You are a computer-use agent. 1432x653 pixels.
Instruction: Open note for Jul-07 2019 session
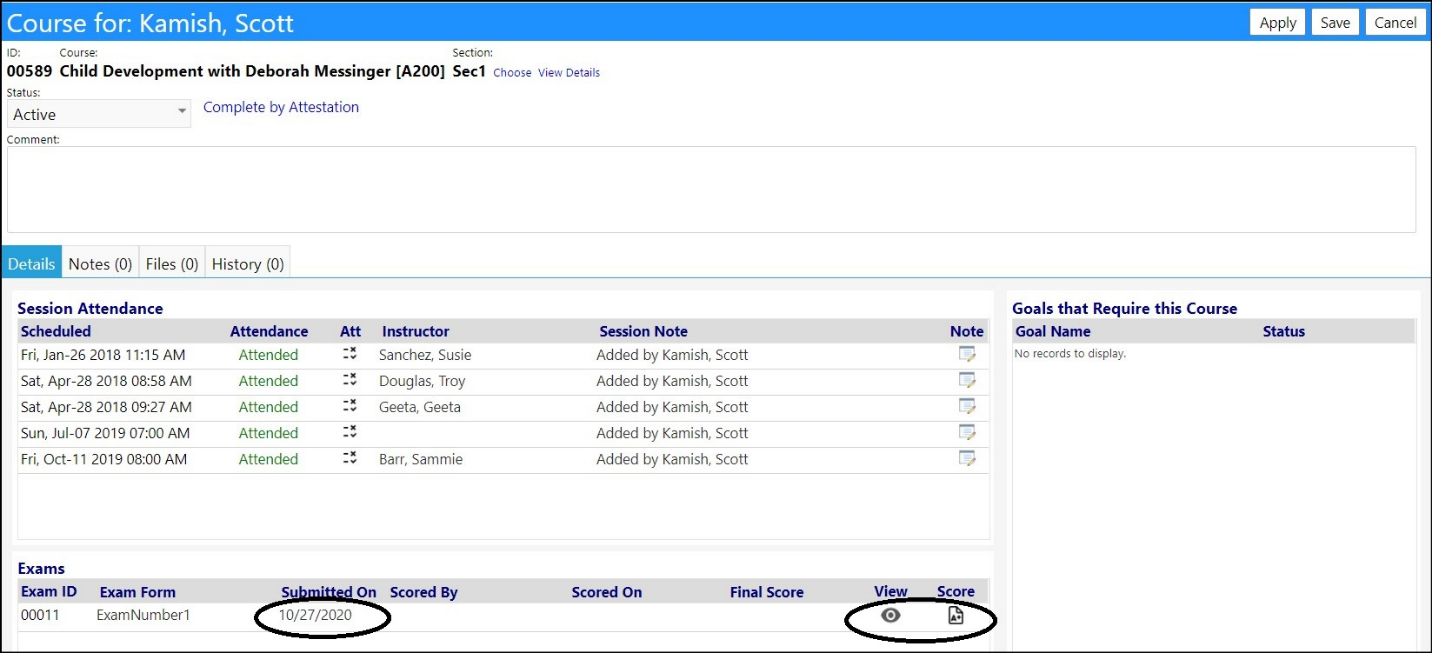[966, 432]
